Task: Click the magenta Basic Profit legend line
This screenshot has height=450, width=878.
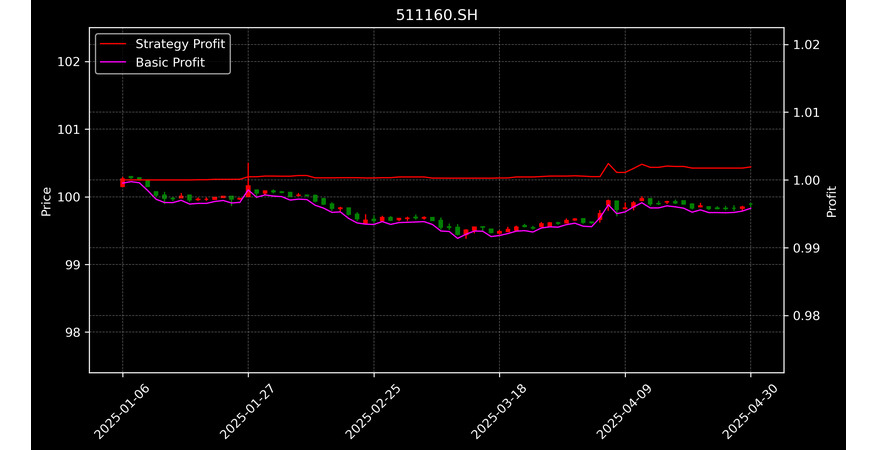Action: pyautogui.click(x=113, y=63)
